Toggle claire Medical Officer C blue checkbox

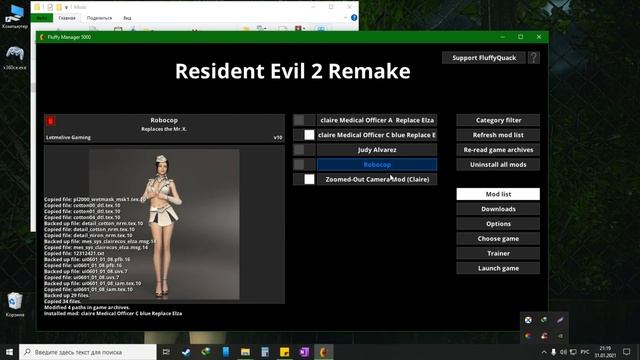[304, 135]
